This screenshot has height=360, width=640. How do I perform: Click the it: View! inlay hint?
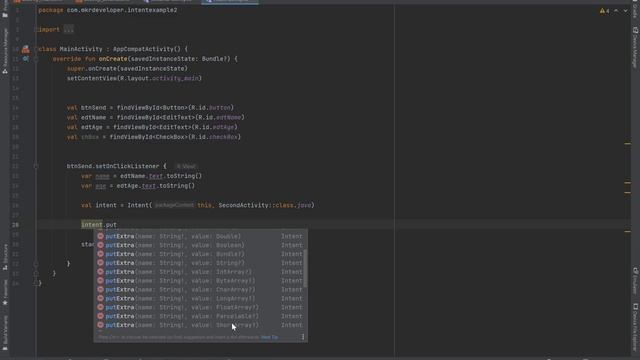tap(186, 166)
